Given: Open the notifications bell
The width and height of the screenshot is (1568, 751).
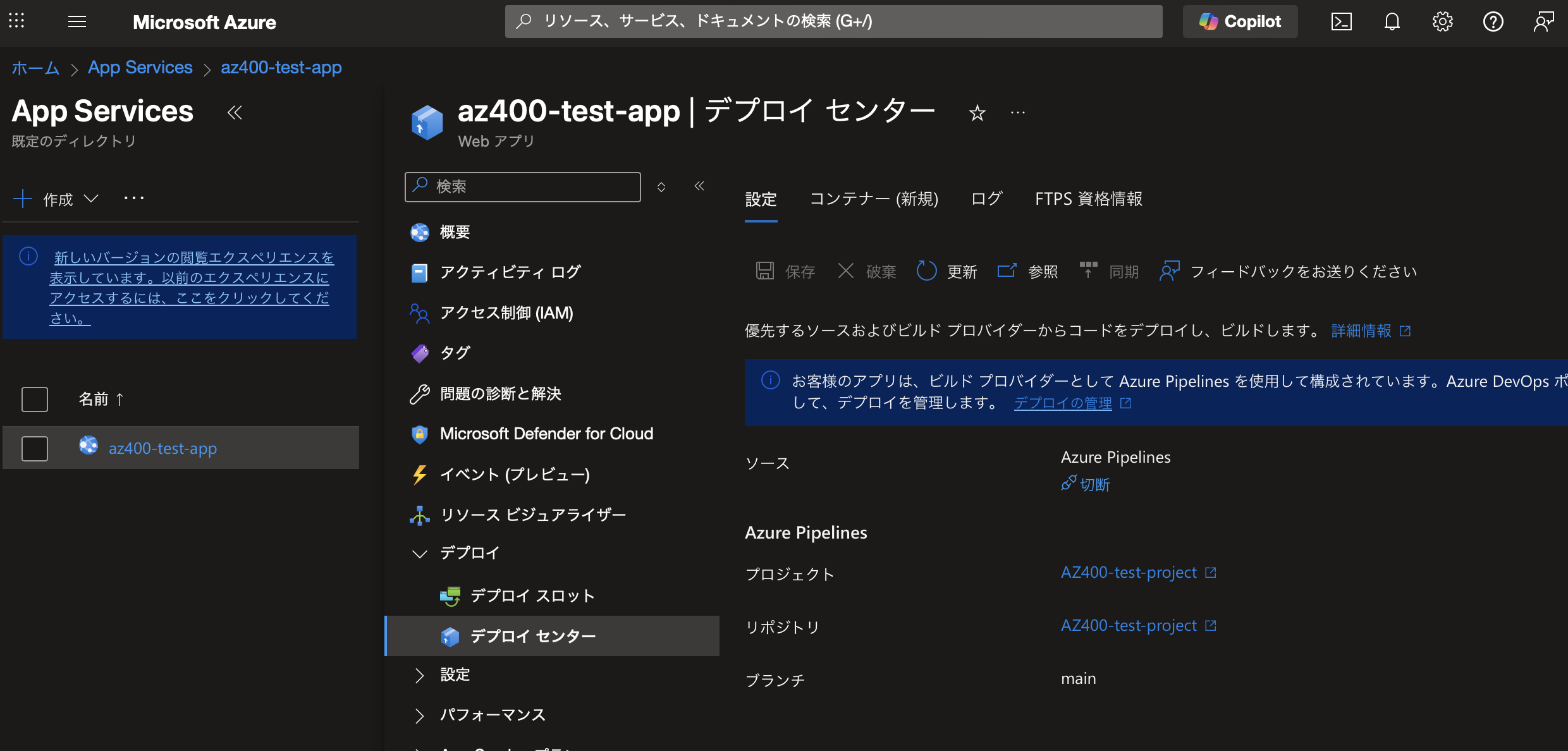Looking at the screenshot, I should click(x=1392, y=22).
